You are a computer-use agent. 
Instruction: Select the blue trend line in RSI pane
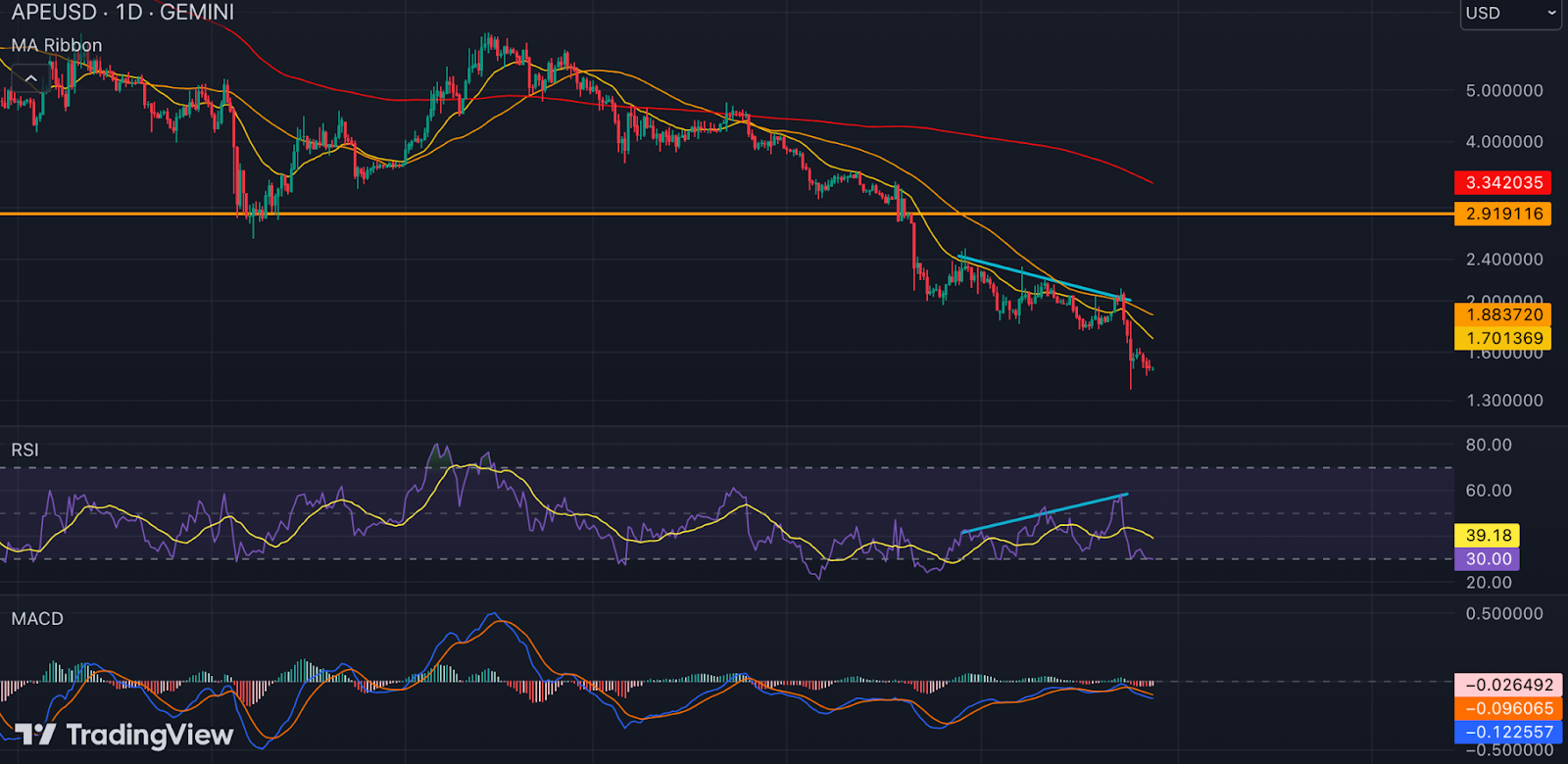point(1045,513)
